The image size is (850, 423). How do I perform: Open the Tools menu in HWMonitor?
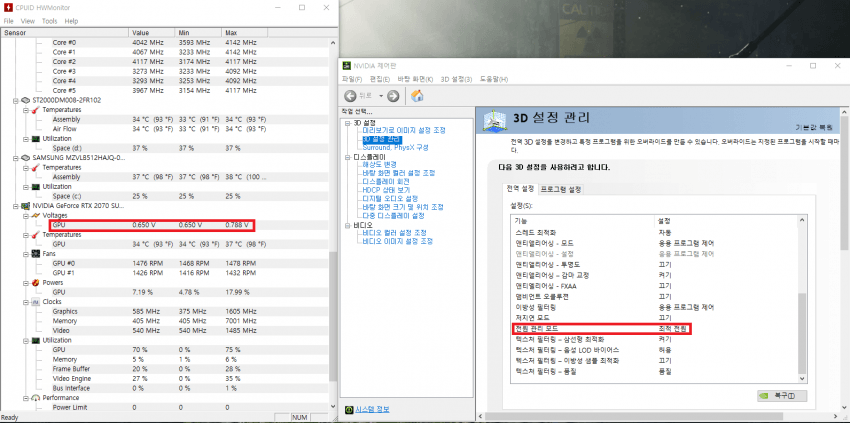pos(49,21)
